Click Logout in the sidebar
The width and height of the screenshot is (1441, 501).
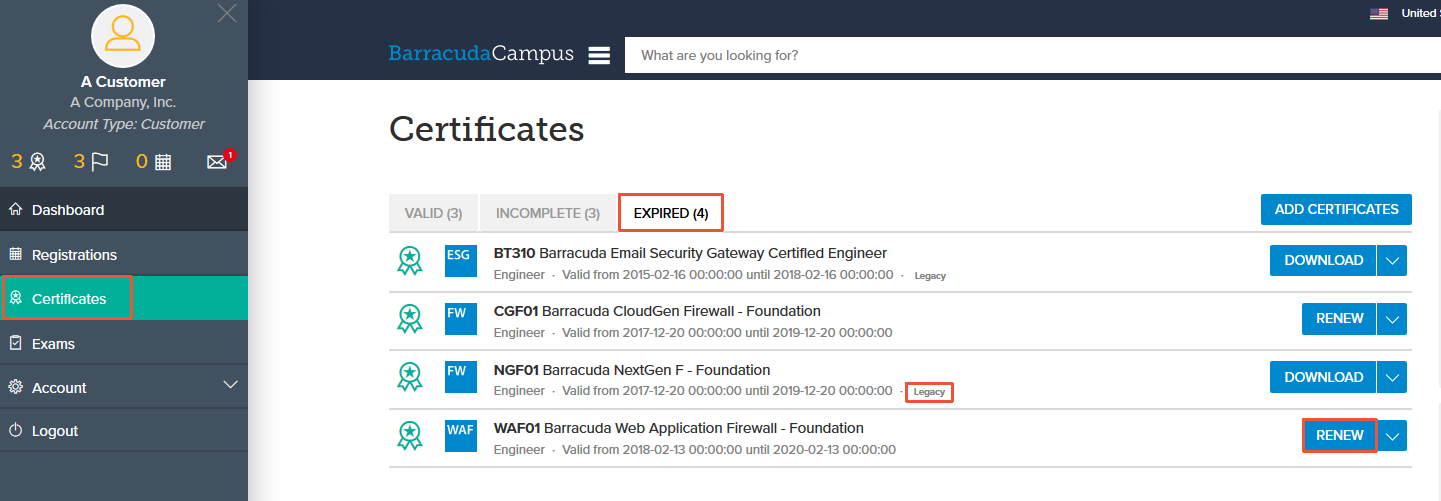(124, 431)
